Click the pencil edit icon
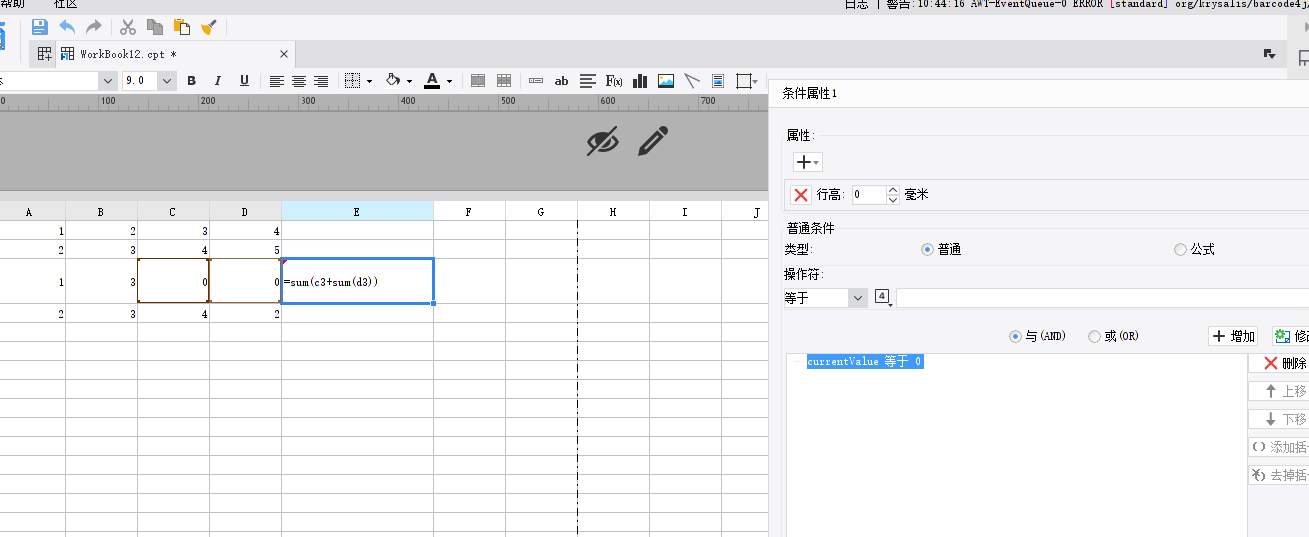Image resolution: width=1309 pixels, height=537 pixels. (652, 142)
